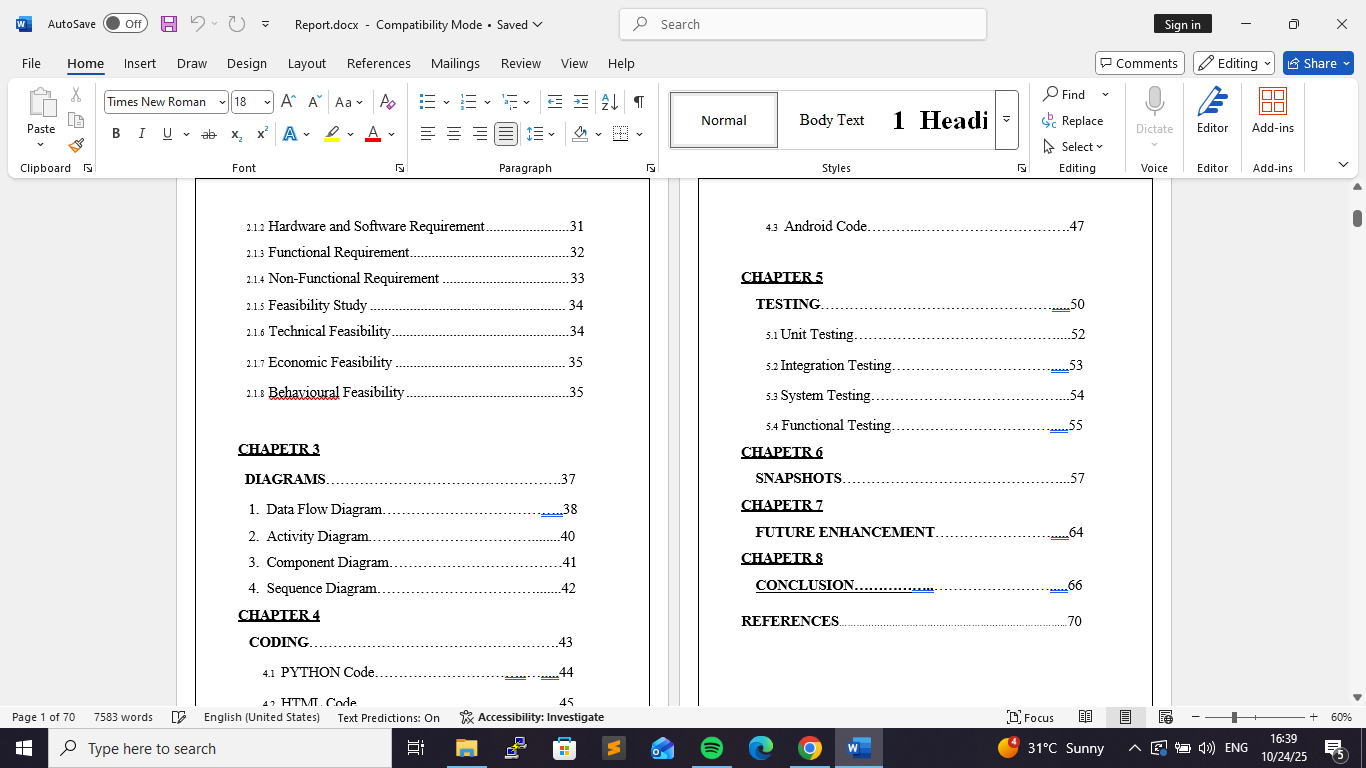Click the Format Painter brush icon

76,145
